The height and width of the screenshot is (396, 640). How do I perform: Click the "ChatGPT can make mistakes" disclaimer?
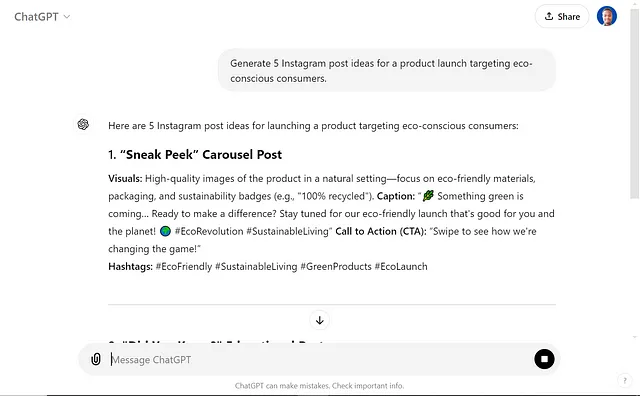[319, 386]
